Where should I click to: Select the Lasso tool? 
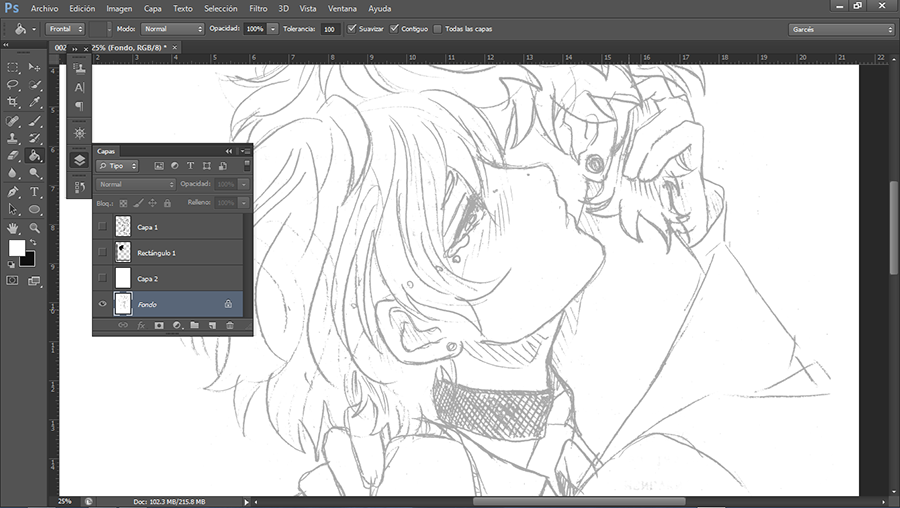click(13, 85)
